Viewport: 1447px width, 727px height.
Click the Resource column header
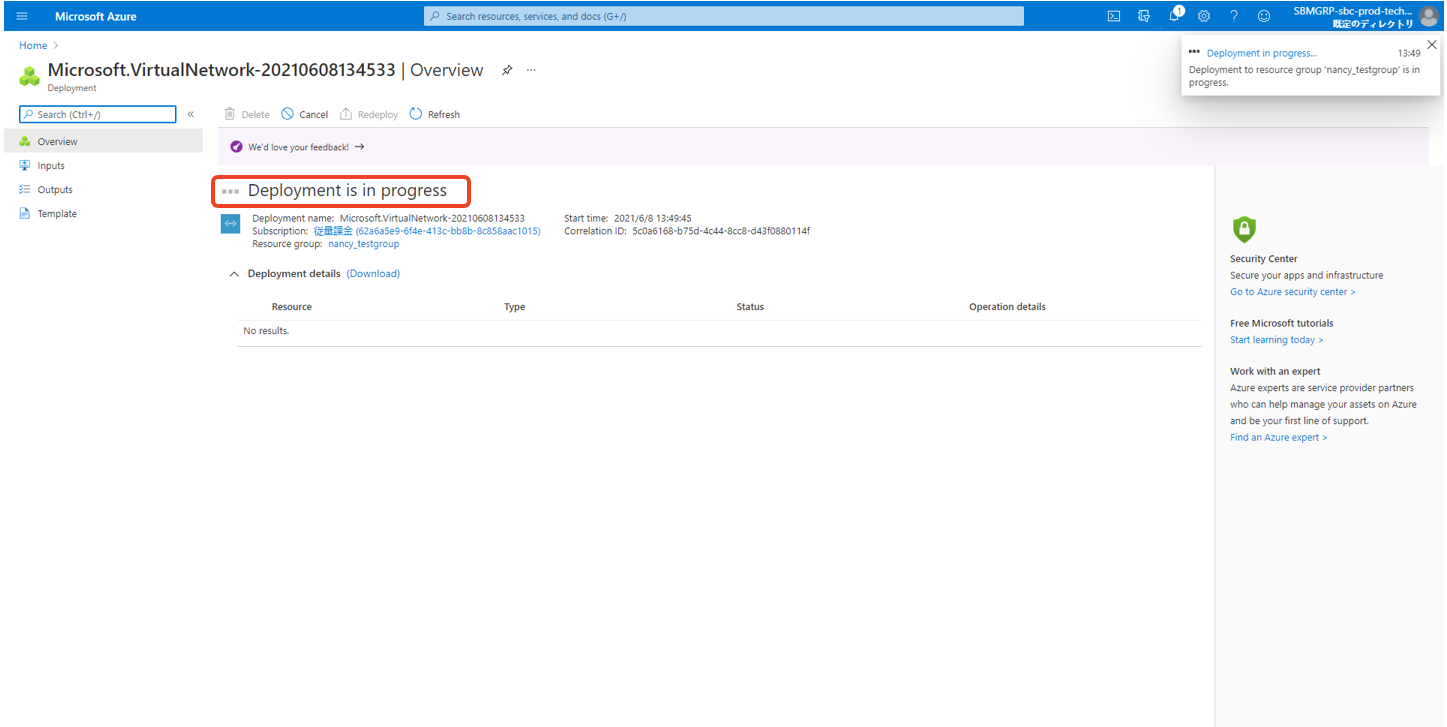[x=292, y=307]
